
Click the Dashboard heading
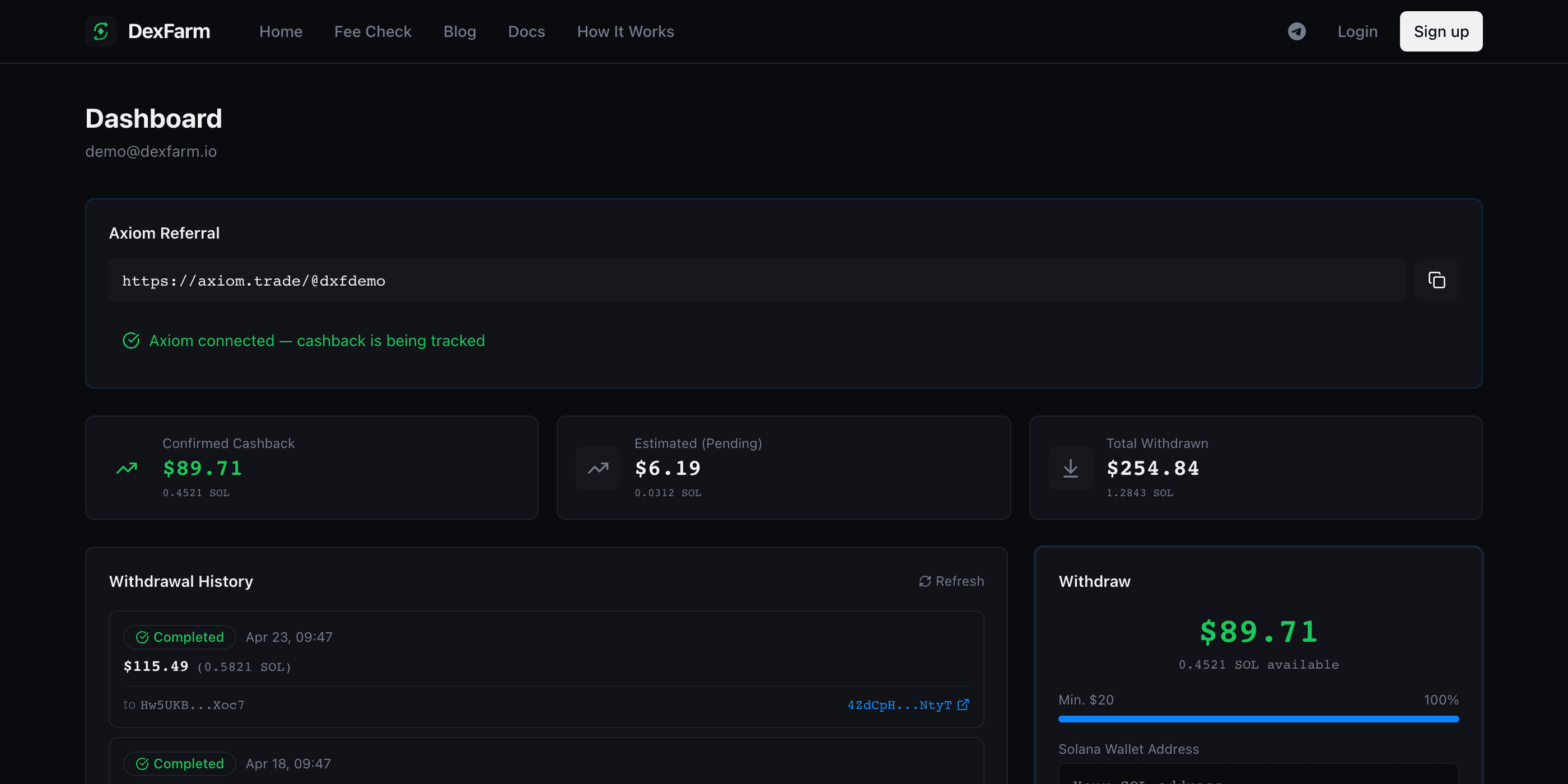click(153, 118)
